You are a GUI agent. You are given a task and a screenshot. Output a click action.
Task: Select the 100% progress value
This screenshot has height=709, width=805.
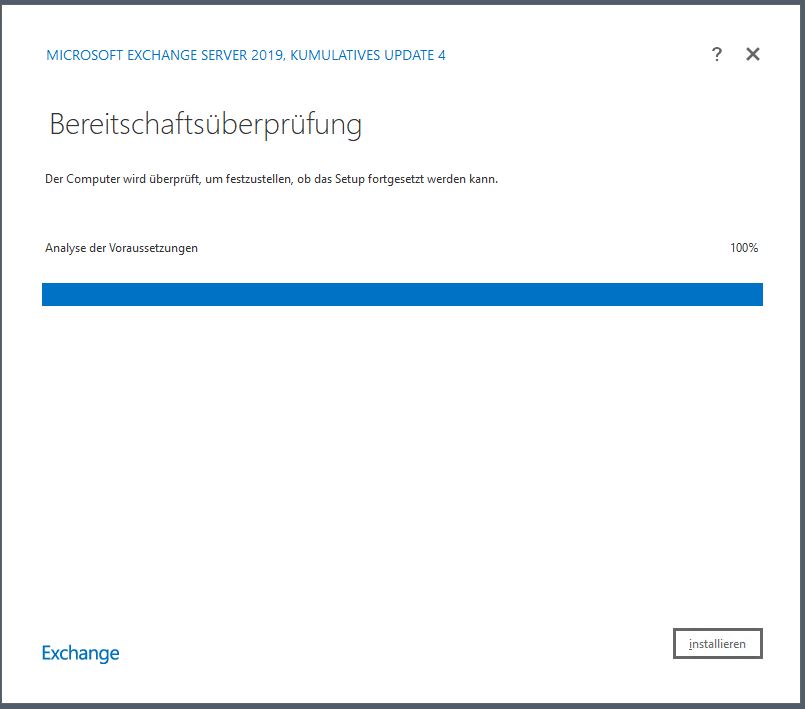(744, 248)
